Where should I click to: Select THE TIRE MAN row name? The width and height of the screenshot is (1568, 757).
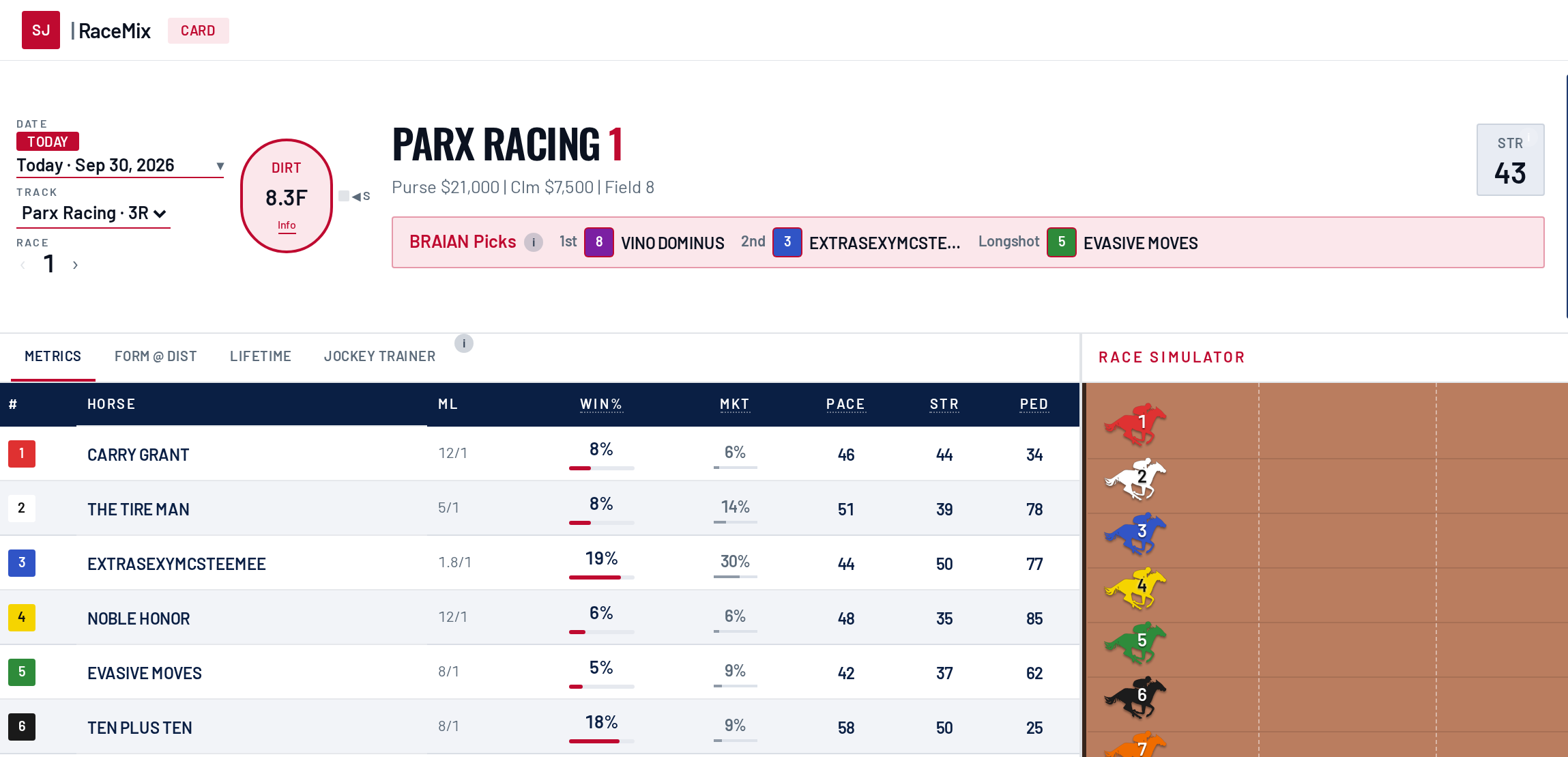click(x=139, y=509)
